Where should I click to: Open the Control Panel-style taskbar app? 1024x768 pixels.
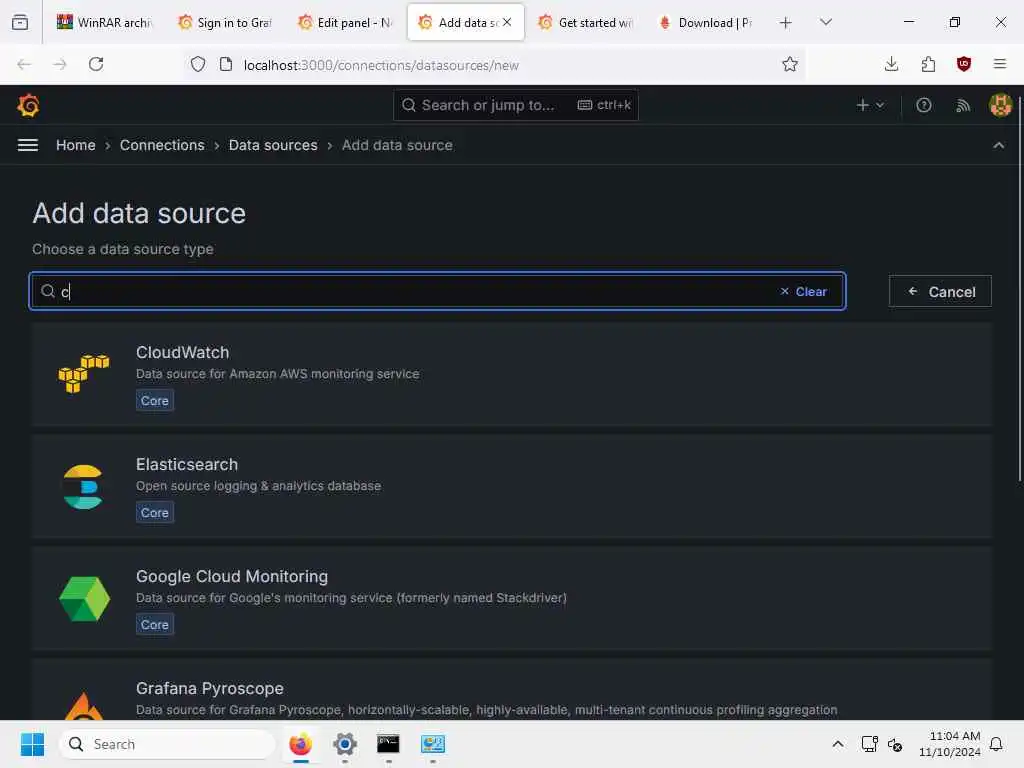point(432,744)
